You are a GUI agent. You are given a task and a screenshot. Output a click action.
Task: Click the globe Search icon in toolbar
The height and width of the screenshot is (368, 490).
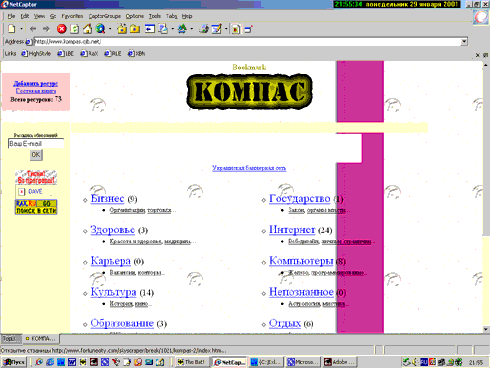coord(100,29)
